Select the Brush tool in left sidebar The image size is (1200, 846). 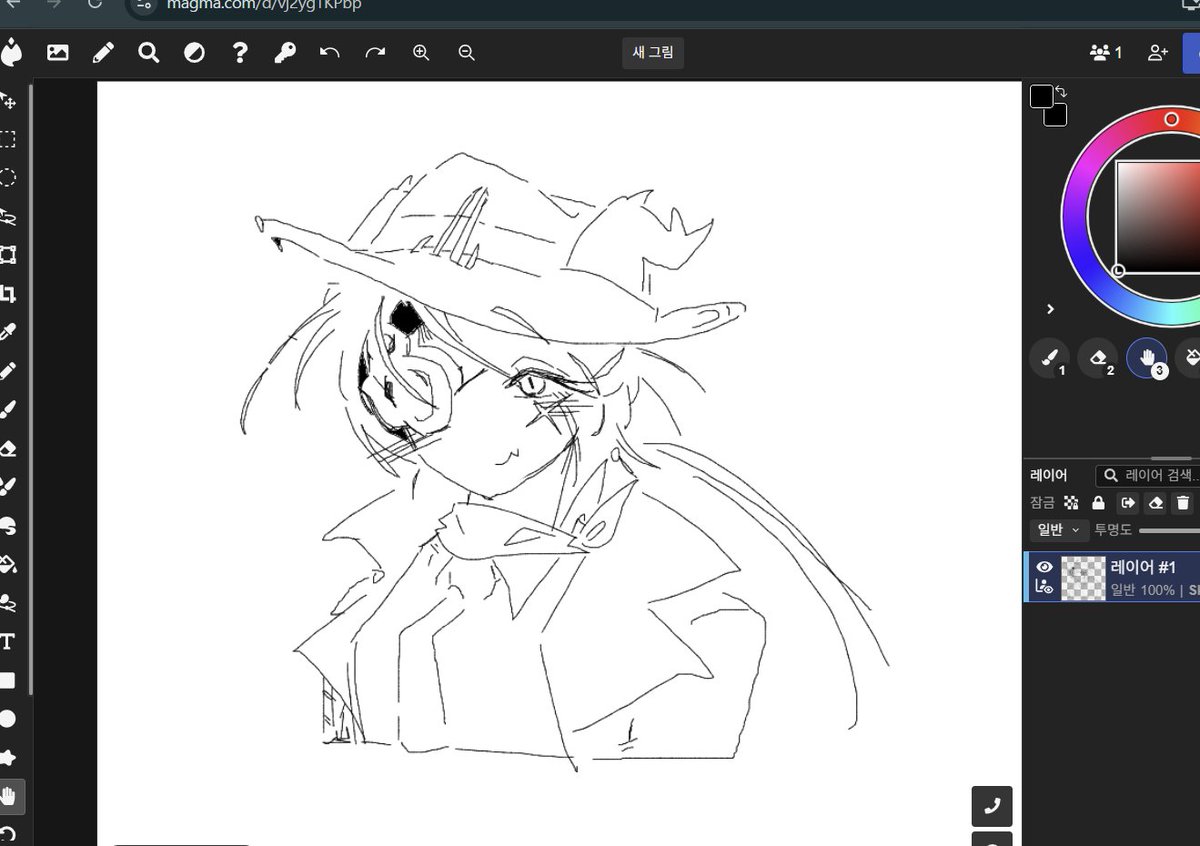[7, 410]
